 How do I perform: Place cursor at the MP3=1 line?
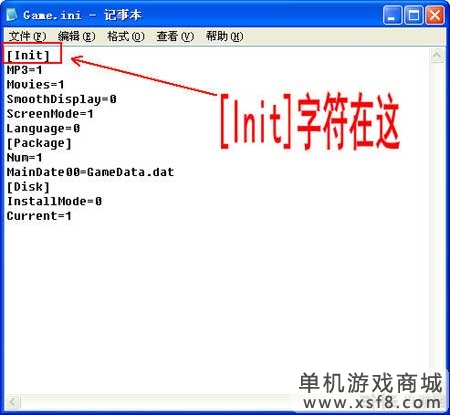coord(24,70)
